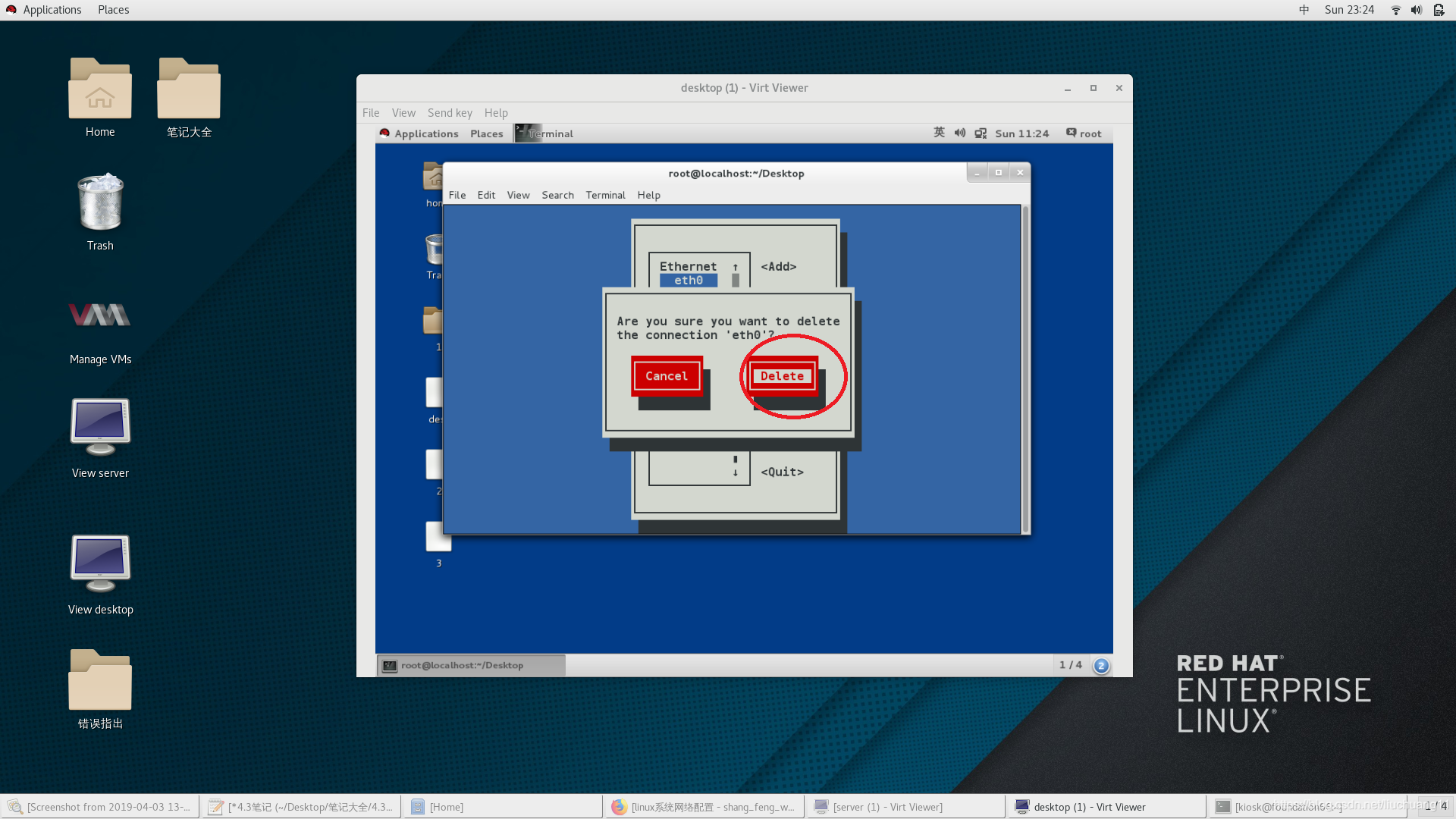This screenshot has height=819, width=1456.
Task: Open the 笔记大全 folder icon
Action: 189,97
